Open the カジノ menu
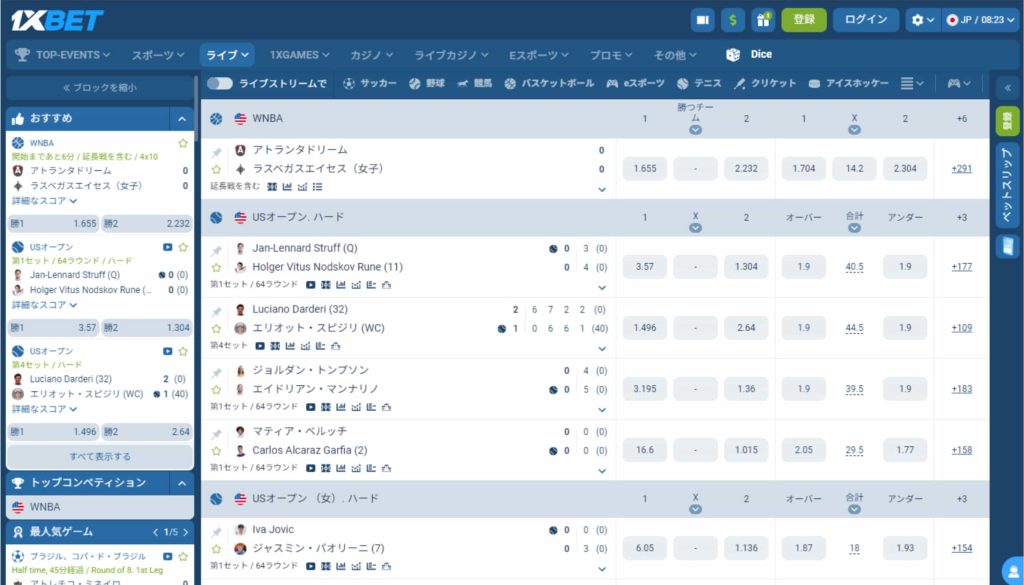Viewport: 1024px width, 585px height. tap(372, 55)
